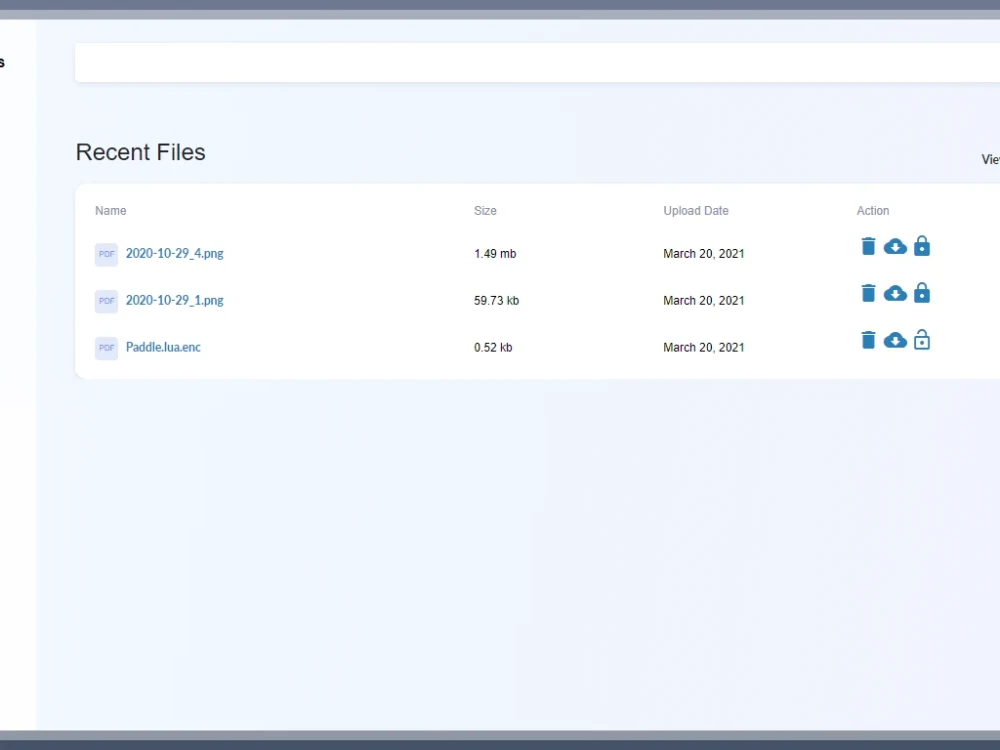Click the upload date of Paddle.lua.enc
Screen dimensions: 1000x750
703,348
